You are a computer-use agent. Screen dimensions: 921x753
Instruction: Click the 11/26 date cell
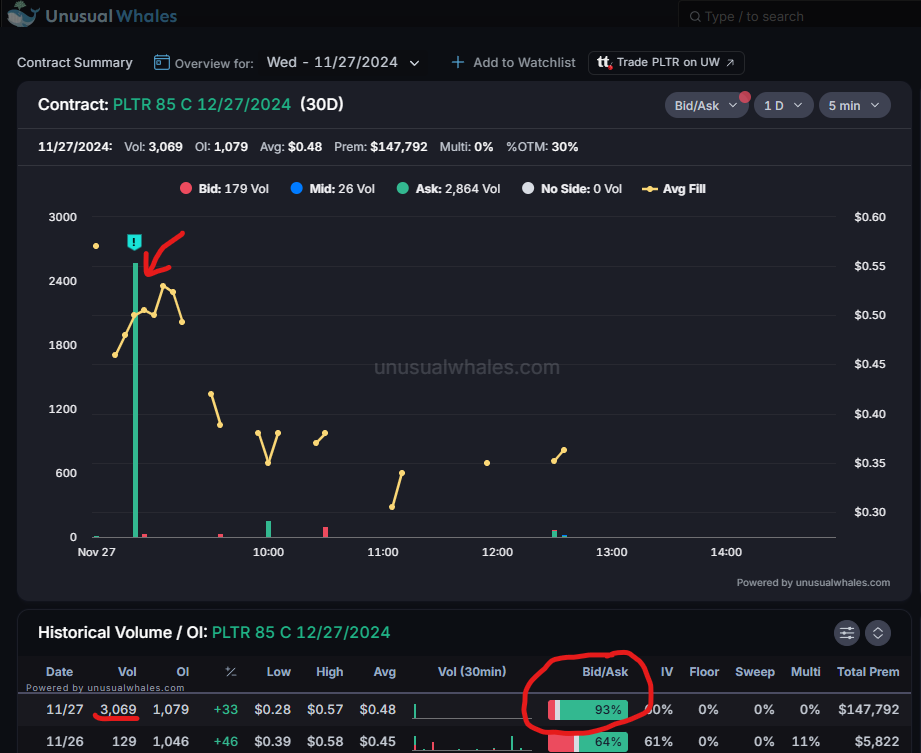click(65, 741)
